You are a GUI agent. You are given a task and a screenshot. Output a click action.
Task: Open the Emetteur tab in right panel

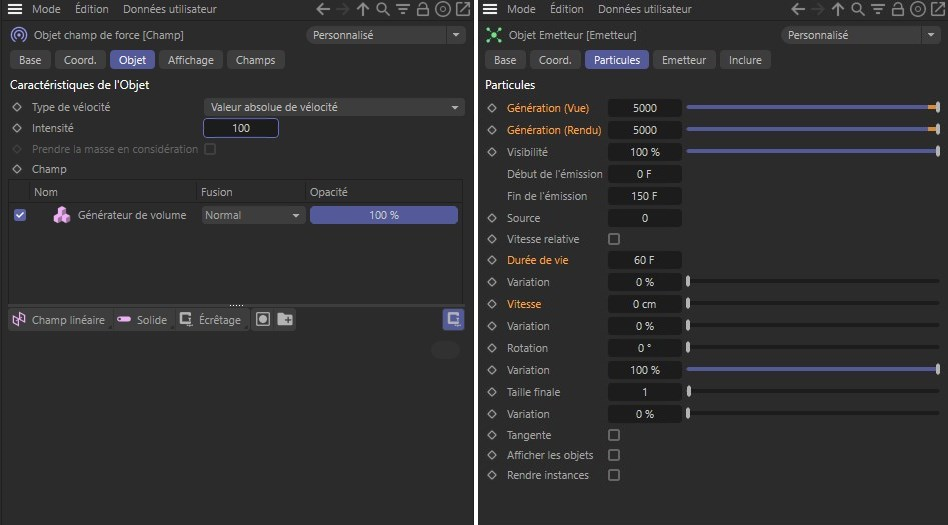pos(684,60)
